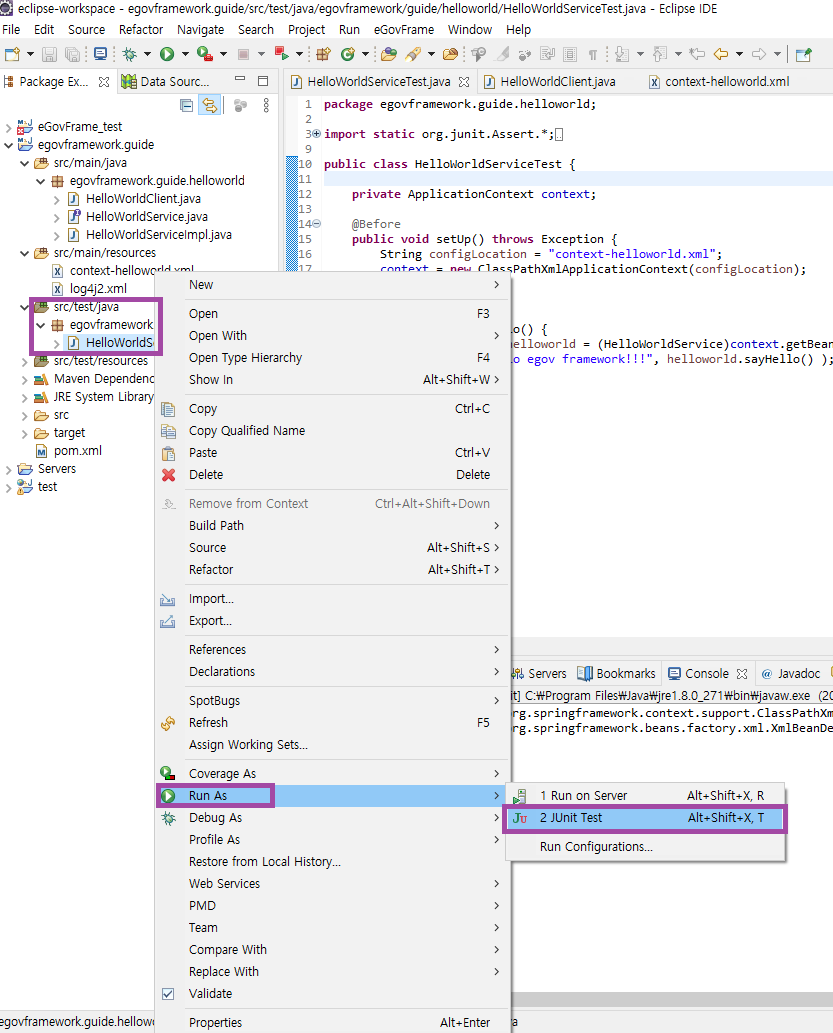Click Refresh in context menu

(x=332, y=723)
